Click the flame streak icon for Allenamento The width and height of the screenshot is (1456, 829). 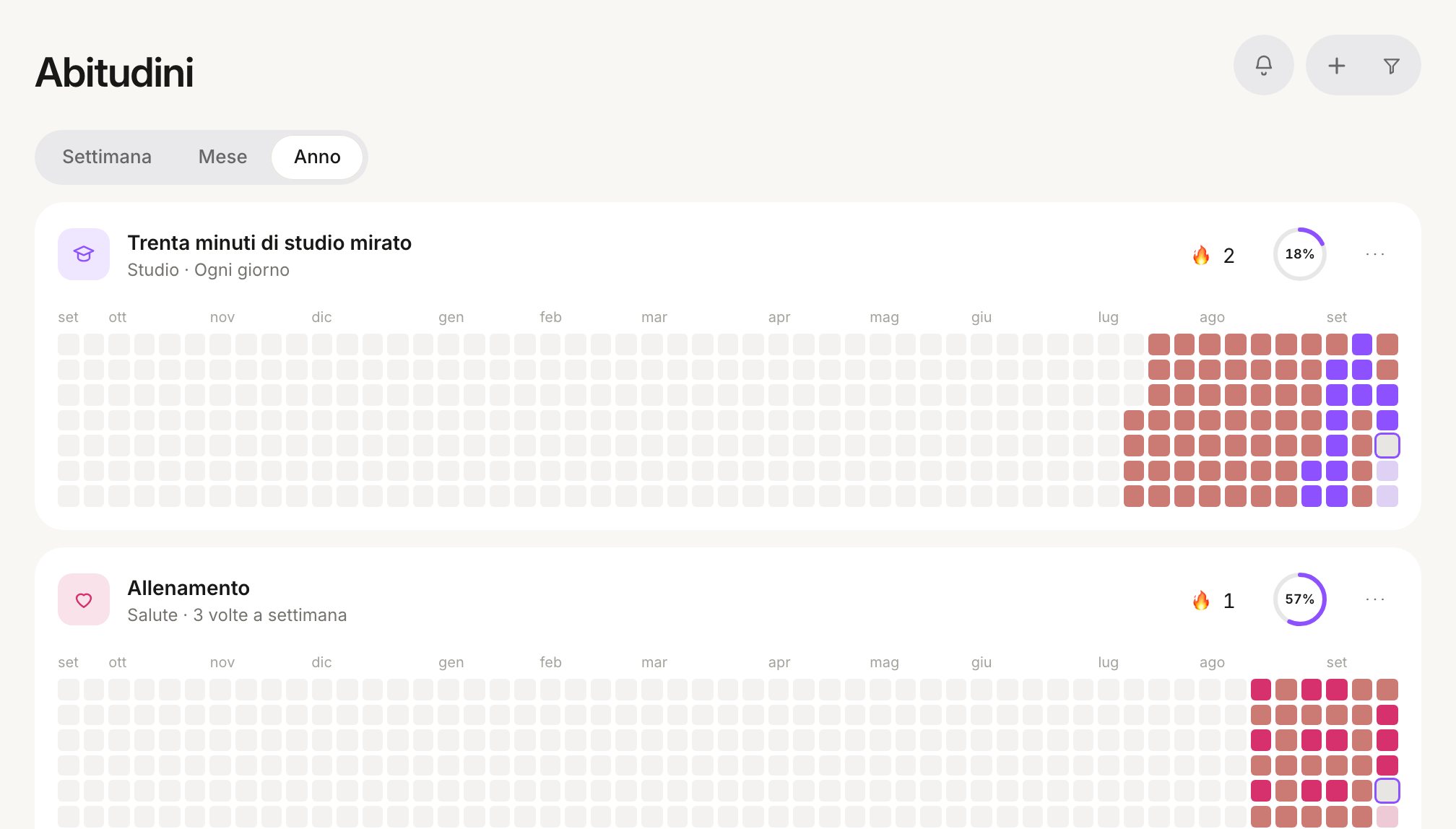tap(1201, 600)
